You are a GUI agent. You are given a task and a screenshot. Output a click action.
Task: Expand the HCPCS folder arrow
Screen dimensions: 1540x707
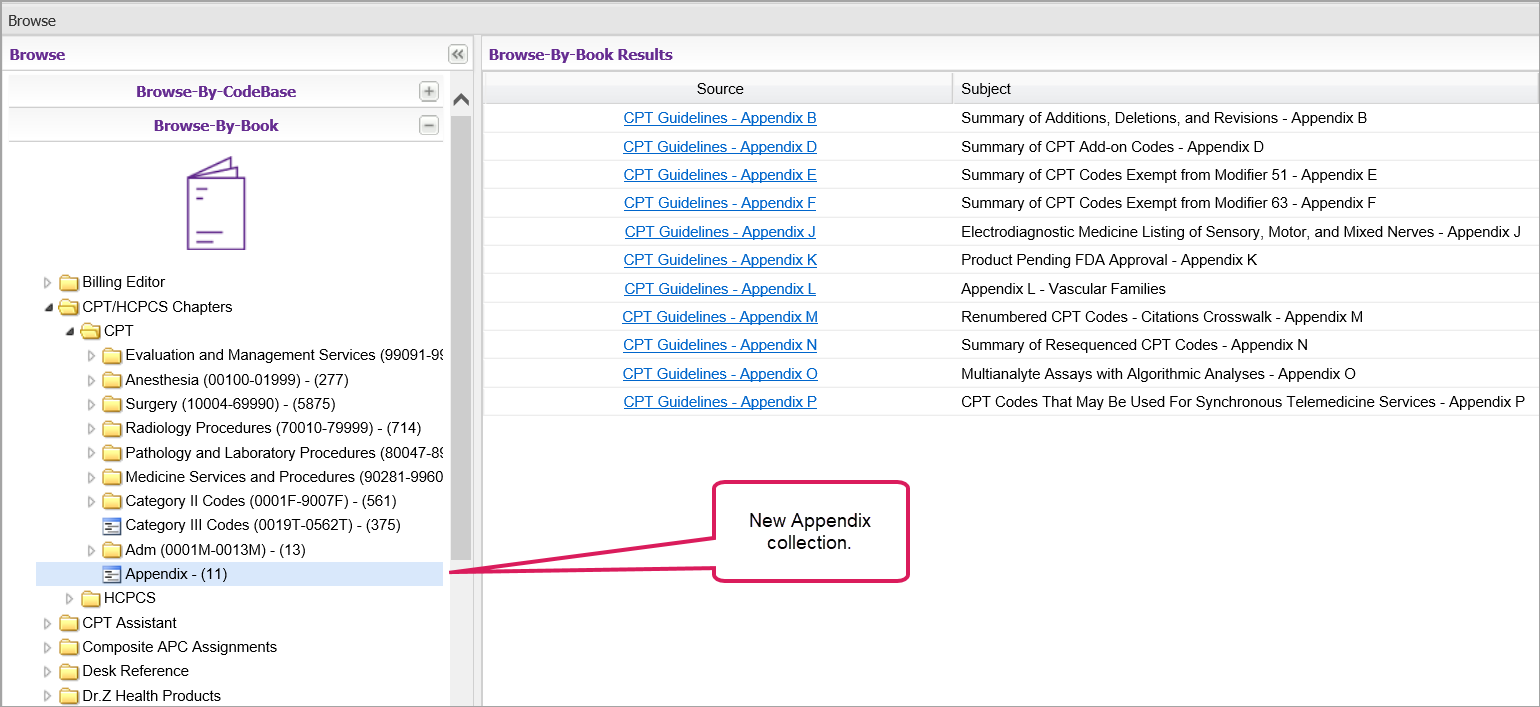click(x=70, y=599)
